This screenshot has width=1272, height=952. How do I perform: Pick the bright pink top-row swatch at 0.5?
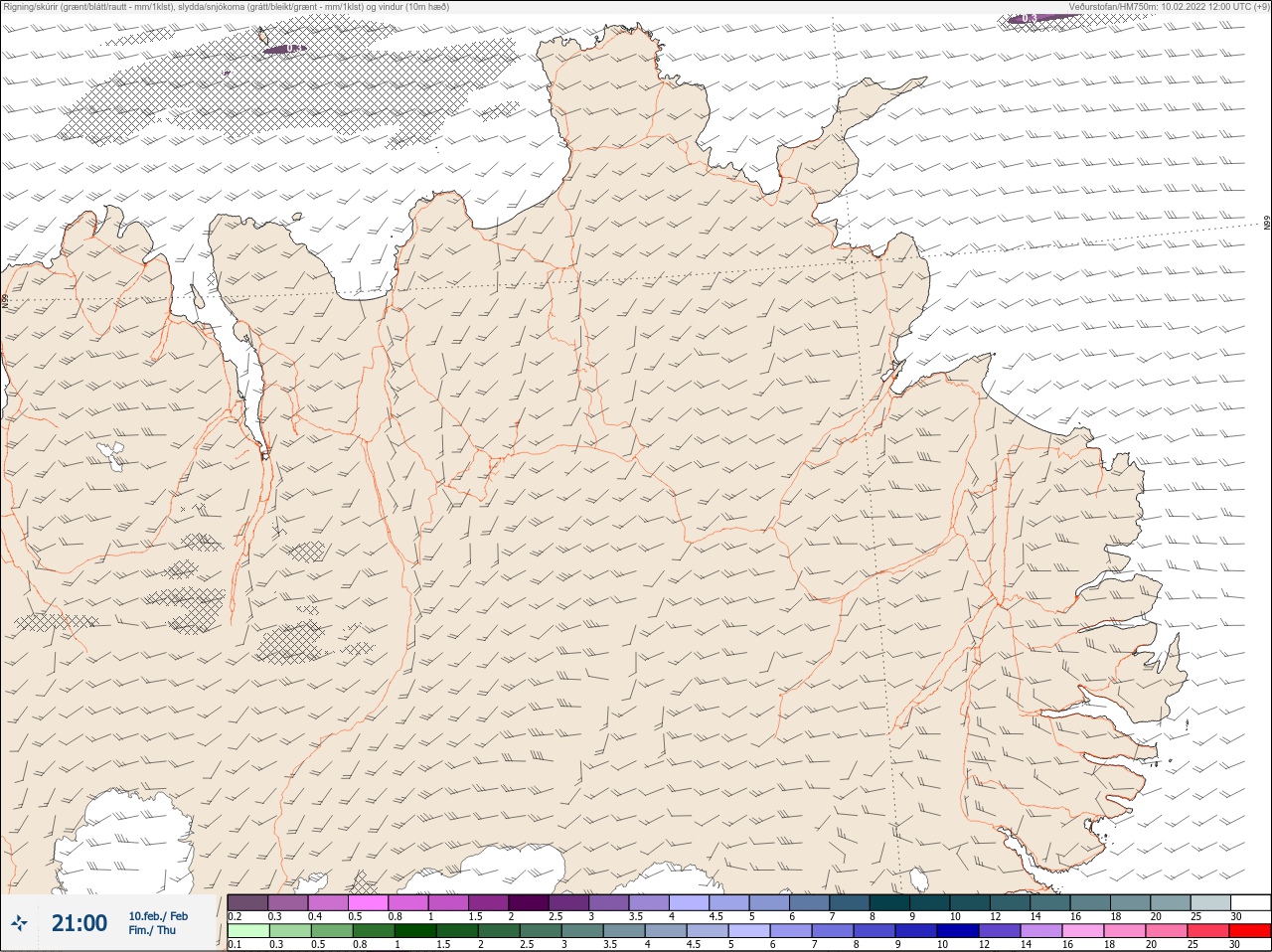(x=368, y=902)
